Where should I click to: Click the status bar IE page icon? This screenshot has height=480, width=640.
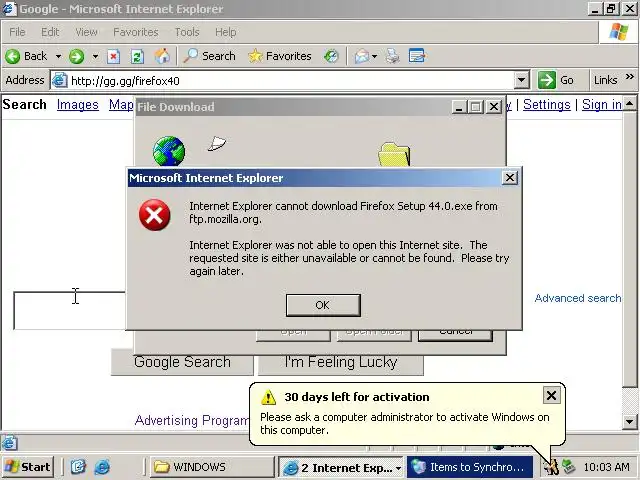tap(9, 443)
